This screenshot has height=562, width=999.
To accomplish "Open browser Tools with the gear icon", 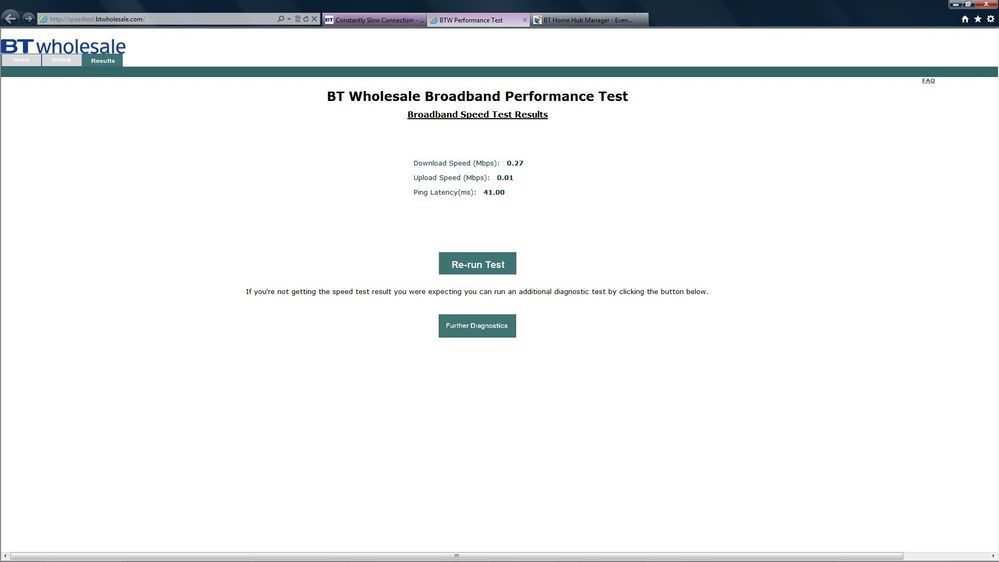I will coord(991,19).
